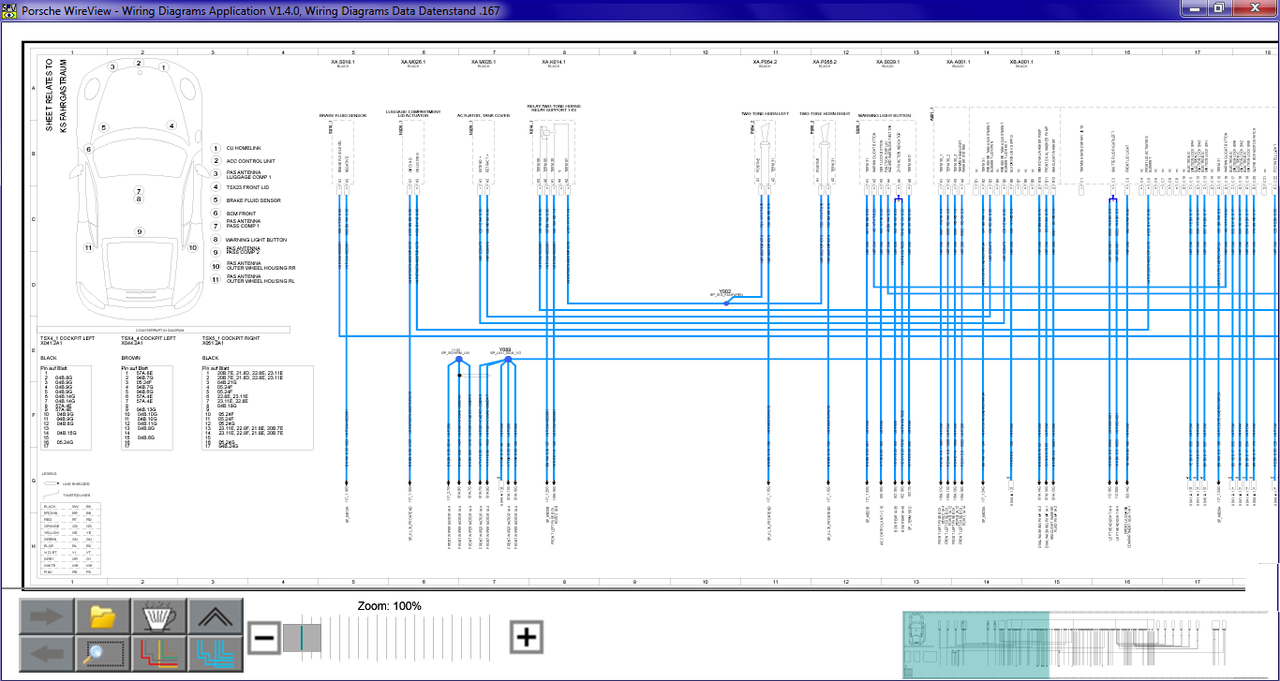This screenshot has height=681, width=1280.
Task: Click 'WARNING LIGHT BUTTON' legend entry
Action: tap(256, 240)
